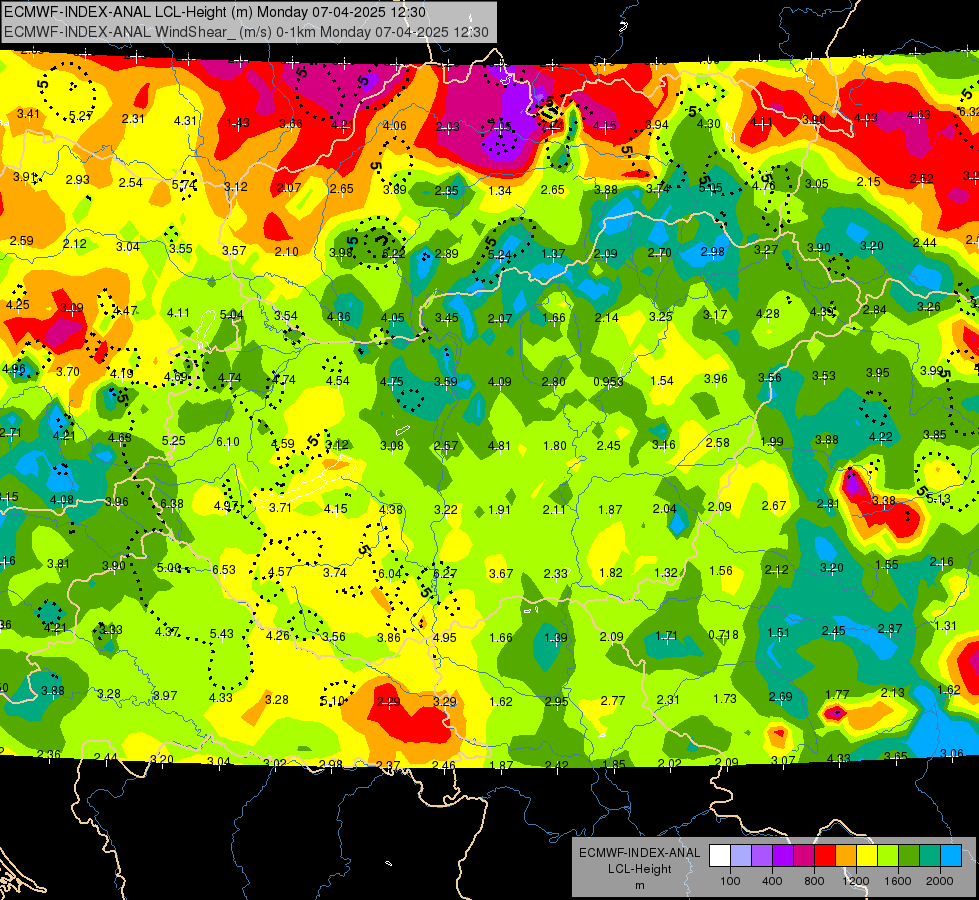Click the wind shear value 6.10
Image resolution: width=979 pixels, height=900 pixels.
228,442
